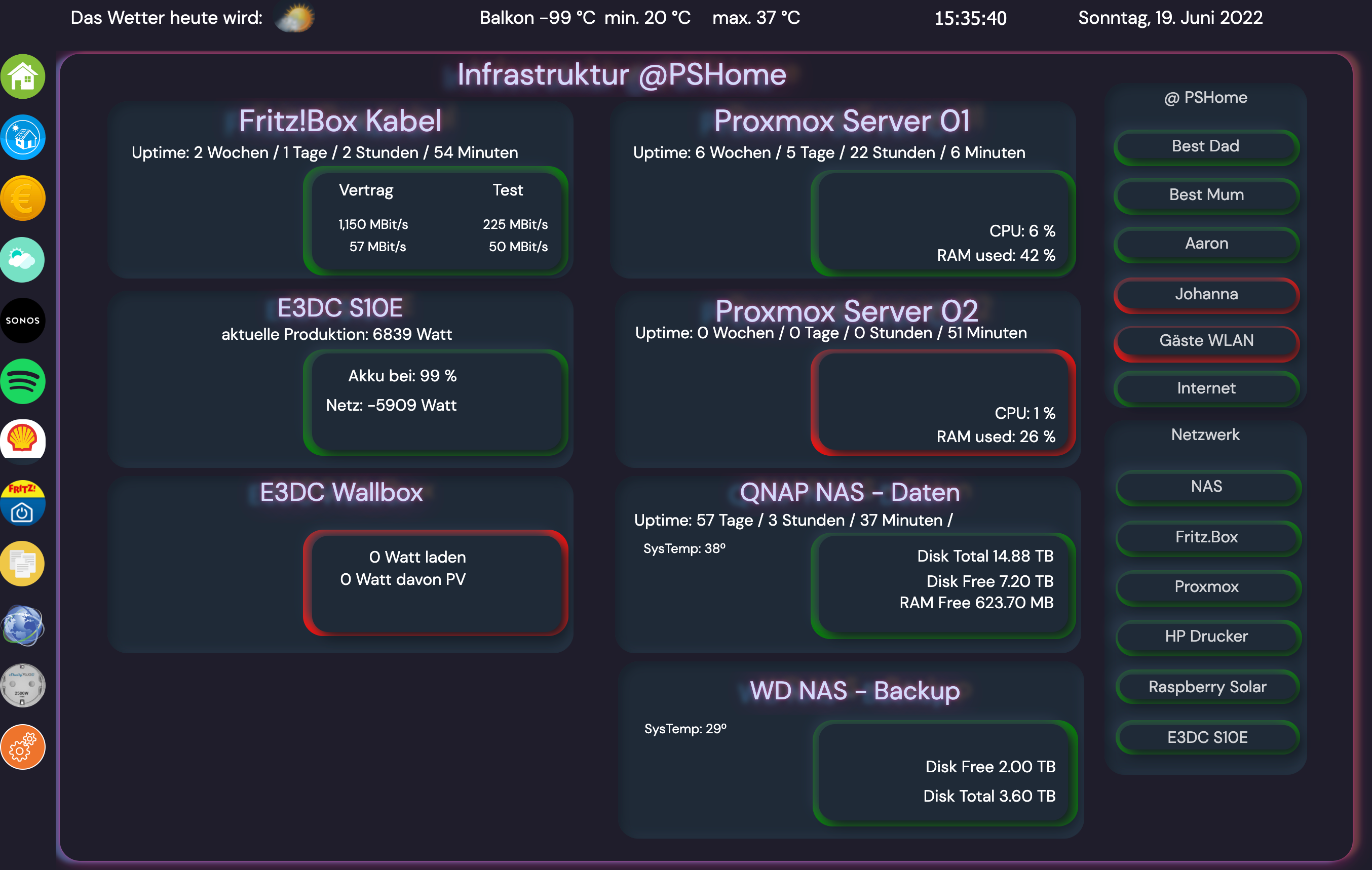Open the Raspberry Solar button
This screenshot has height=870, width=1372.
[1206, 687]
